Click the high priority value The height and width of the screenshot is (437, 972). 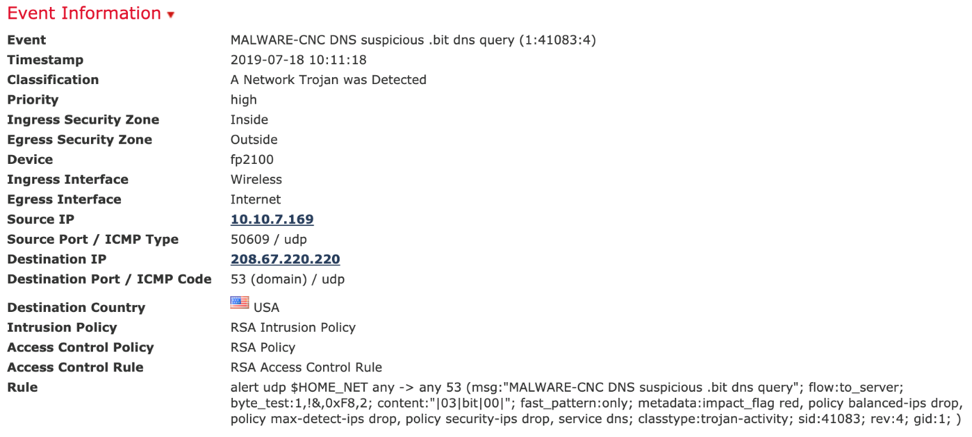pyautogui.click(x=243, y=100)
